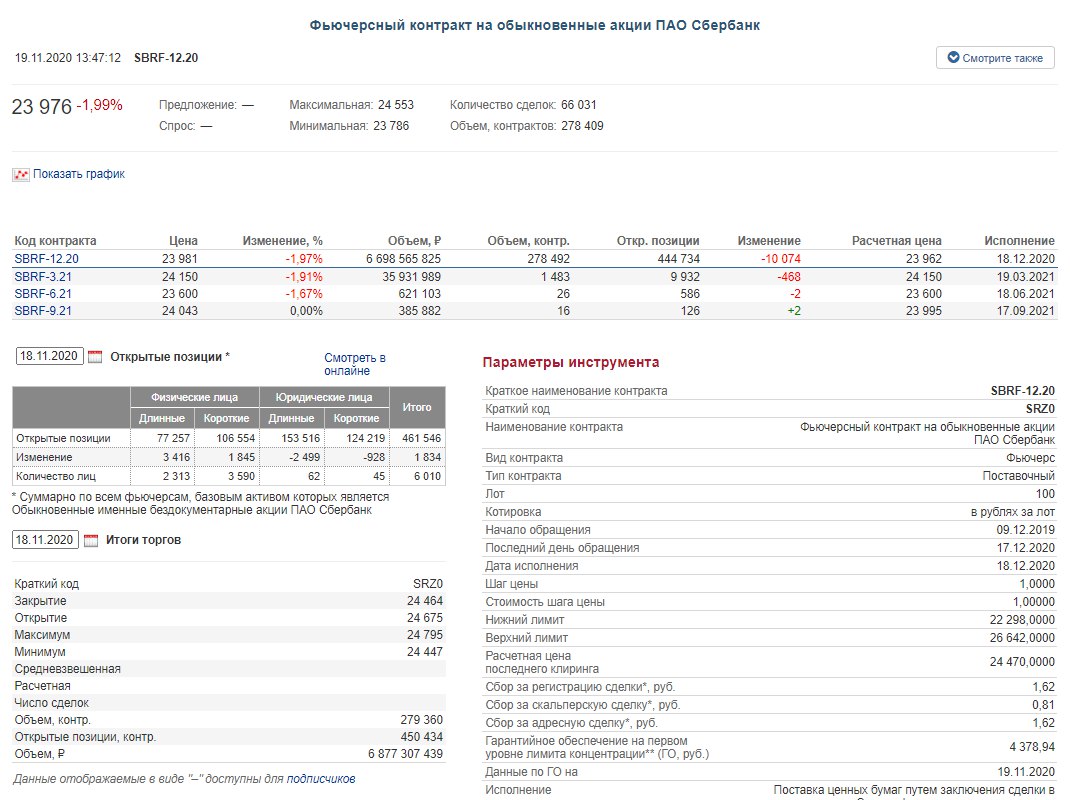Screen dimensions: 1070x800
Task: Click the value 77 257 in Открытые позиции row
Action: (173, 438)
